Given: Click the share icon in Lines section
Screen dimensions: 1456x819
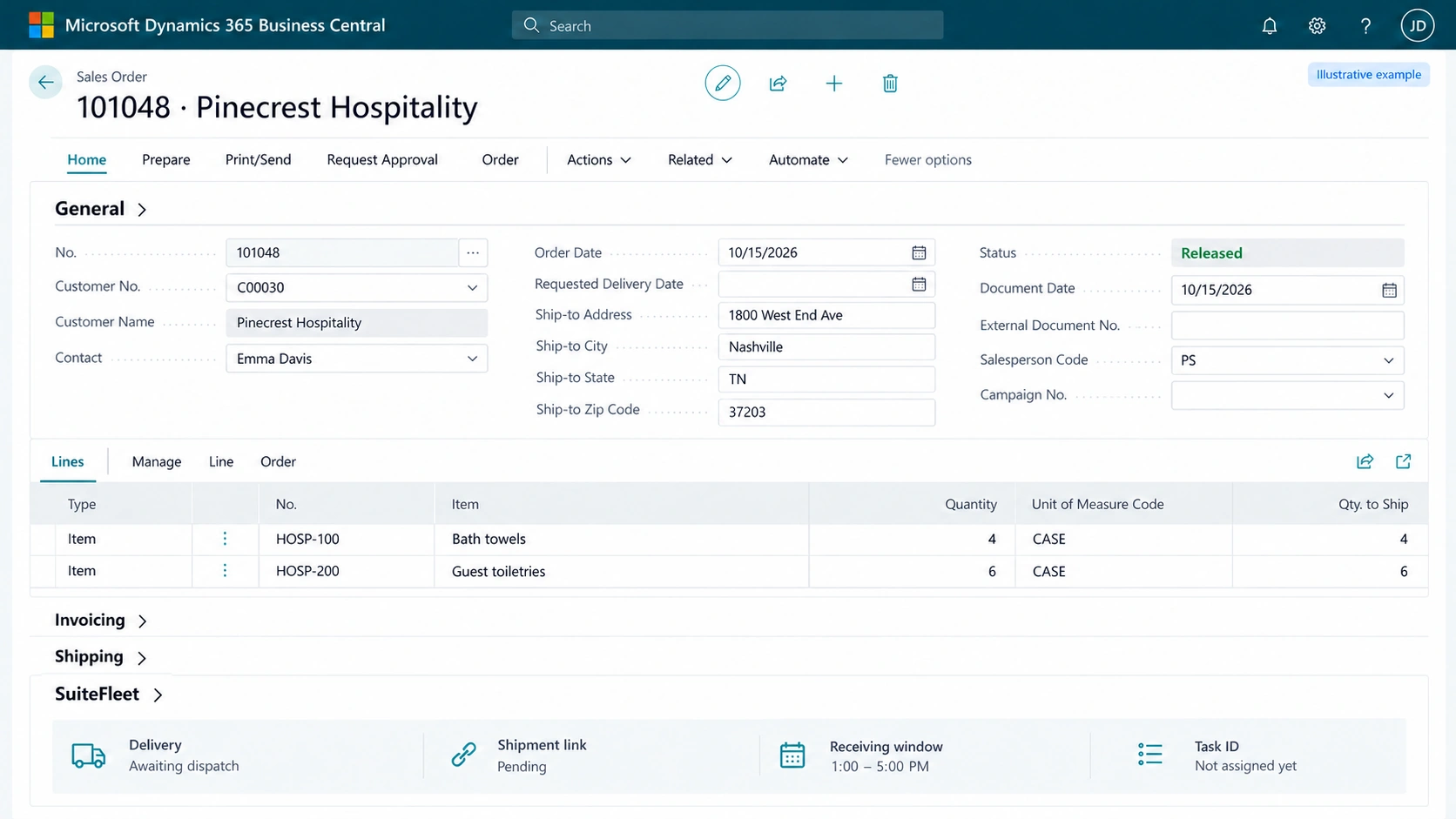Looking at the screenshot, I should 1365,461.
